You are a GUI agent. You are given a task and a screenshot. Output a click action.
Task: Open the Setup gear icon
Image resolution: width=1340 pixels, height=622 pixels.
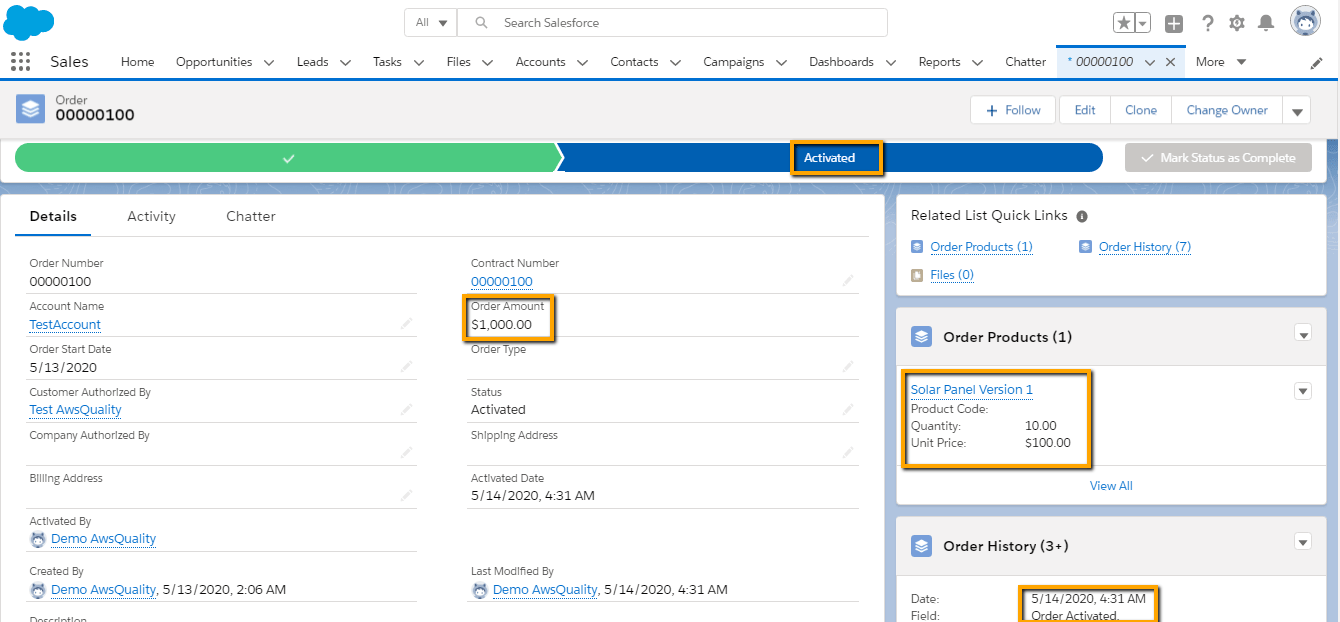pos(1237,23)
